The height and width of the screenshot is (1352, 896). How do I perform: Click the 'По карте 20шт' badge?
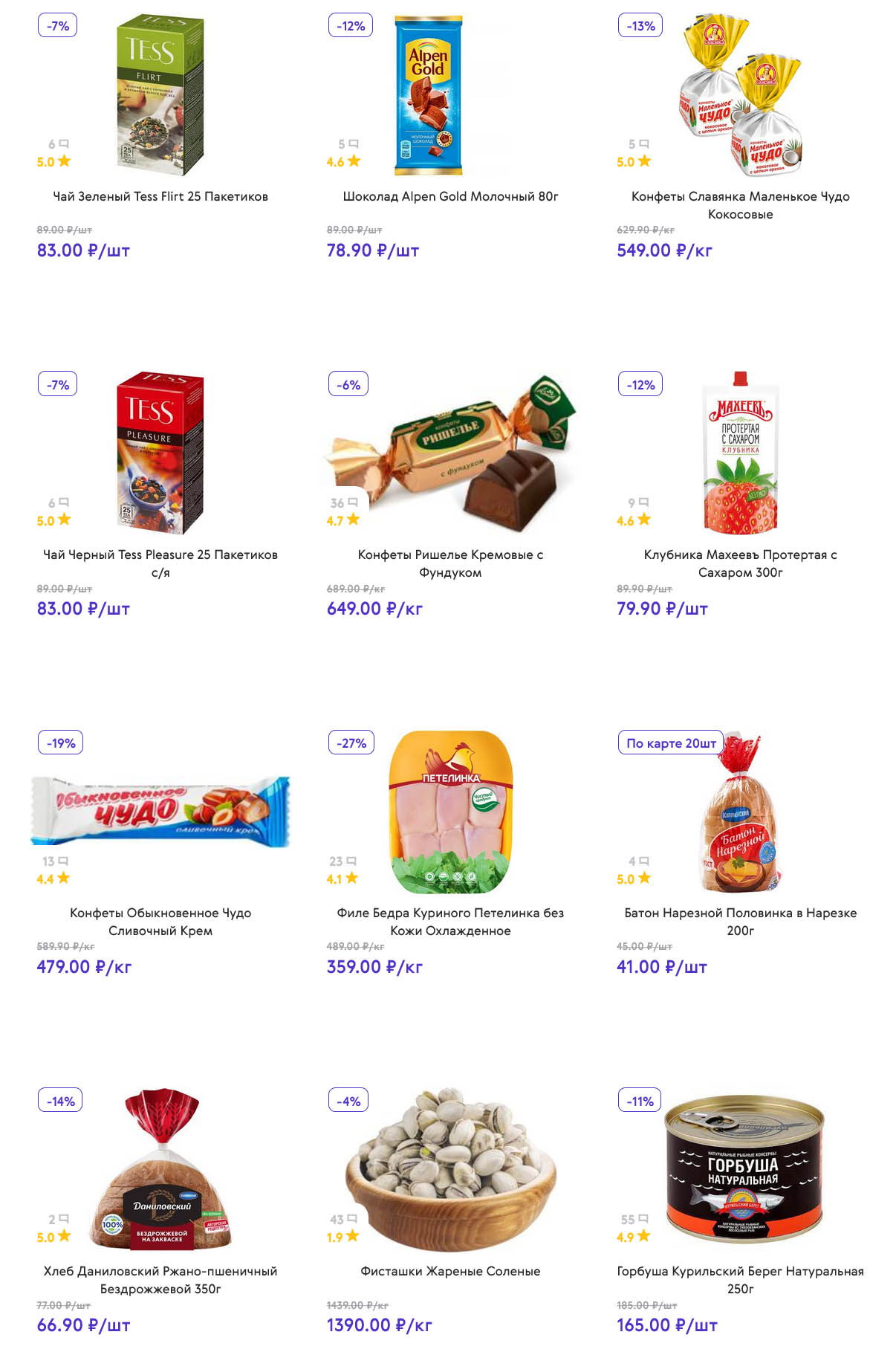(x=671, y=743)
